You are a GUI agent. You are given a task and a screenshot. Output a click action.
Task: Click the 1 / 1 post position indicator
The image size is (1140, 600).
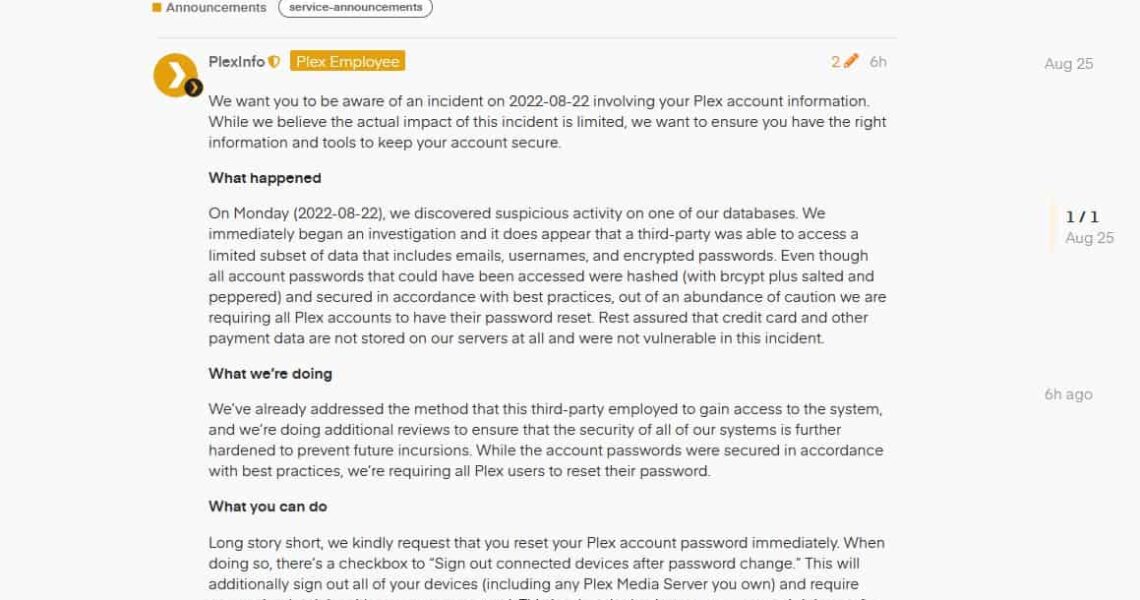[x=1082, y=216]
